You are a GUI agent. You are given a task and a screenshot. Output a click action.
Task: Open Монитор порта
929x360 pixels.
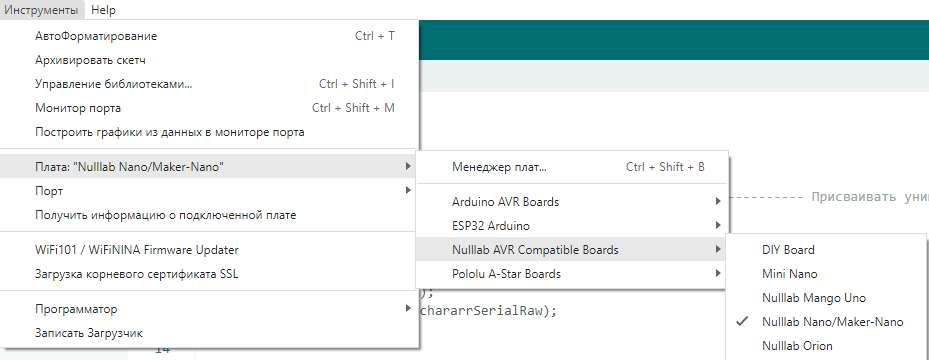tap(210, 108)
